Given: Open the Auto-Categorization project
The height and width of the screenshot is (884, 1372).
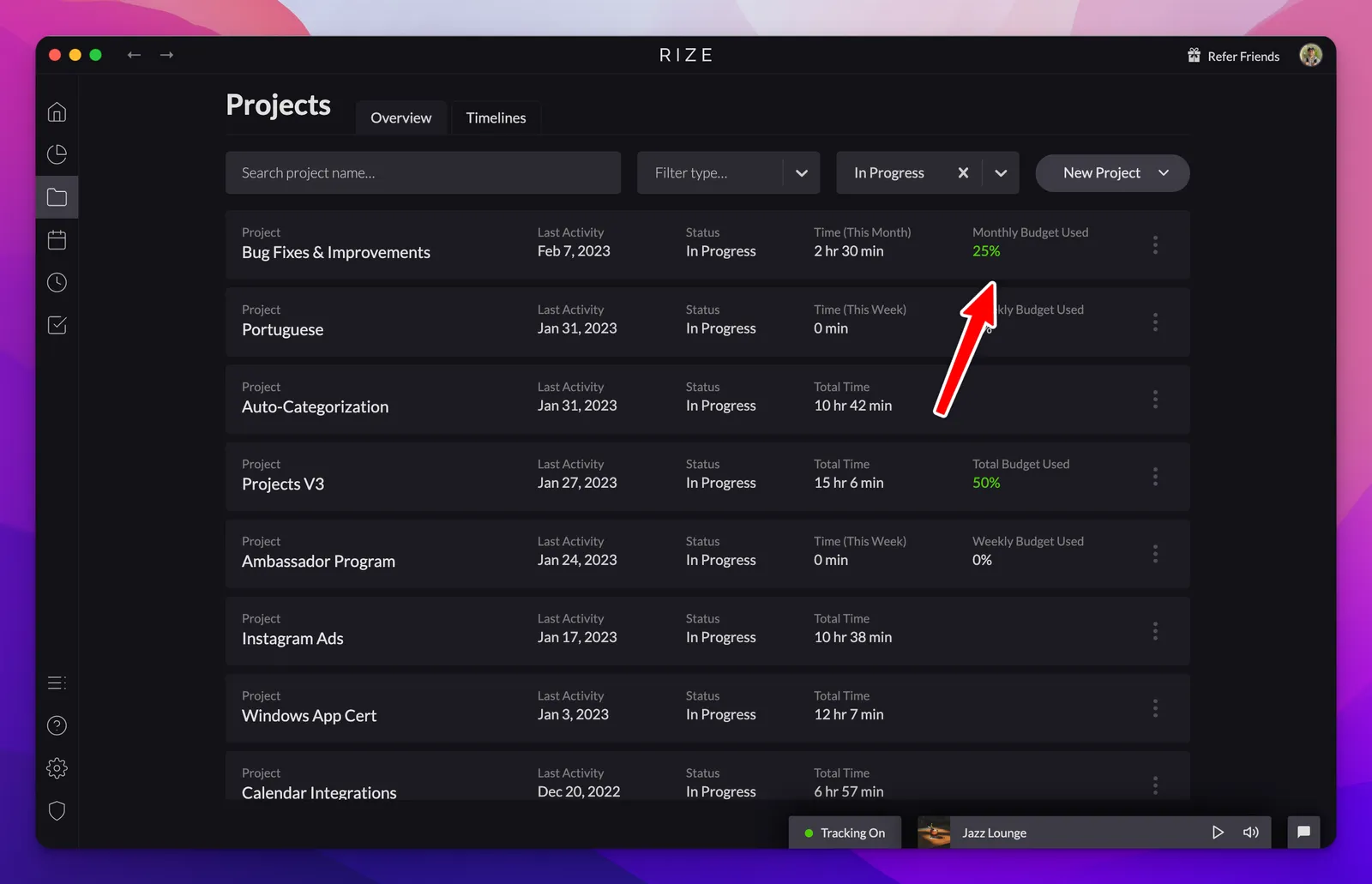Looking at the screenshot, I should click(315, 407).
